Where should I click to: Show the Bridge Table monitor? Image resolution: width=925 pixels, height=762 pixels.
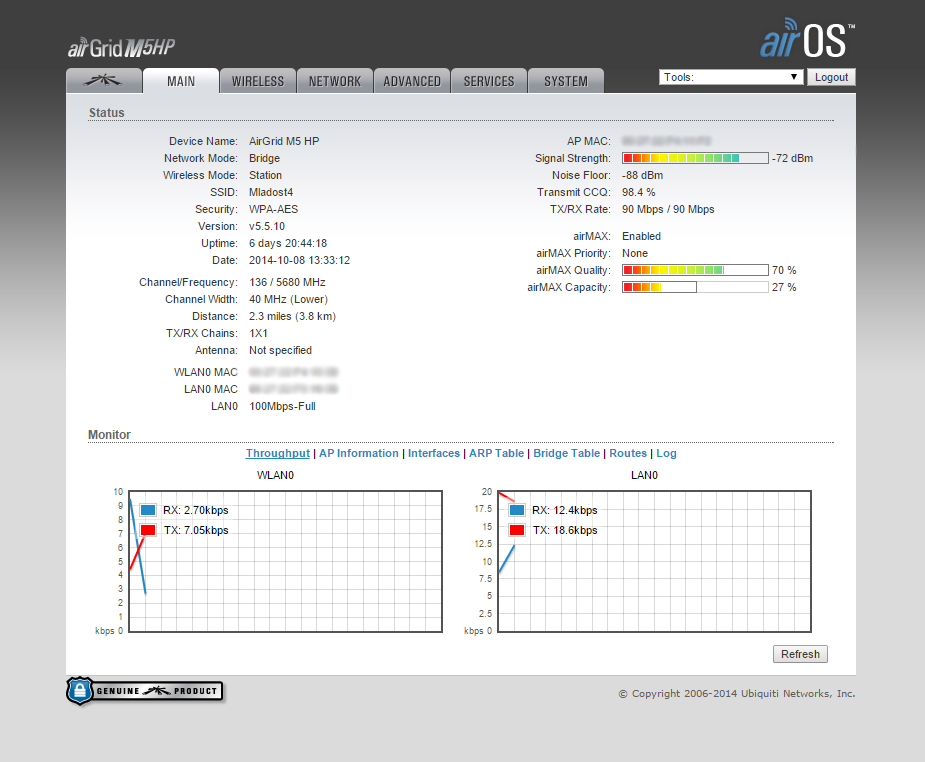(567, 453)
